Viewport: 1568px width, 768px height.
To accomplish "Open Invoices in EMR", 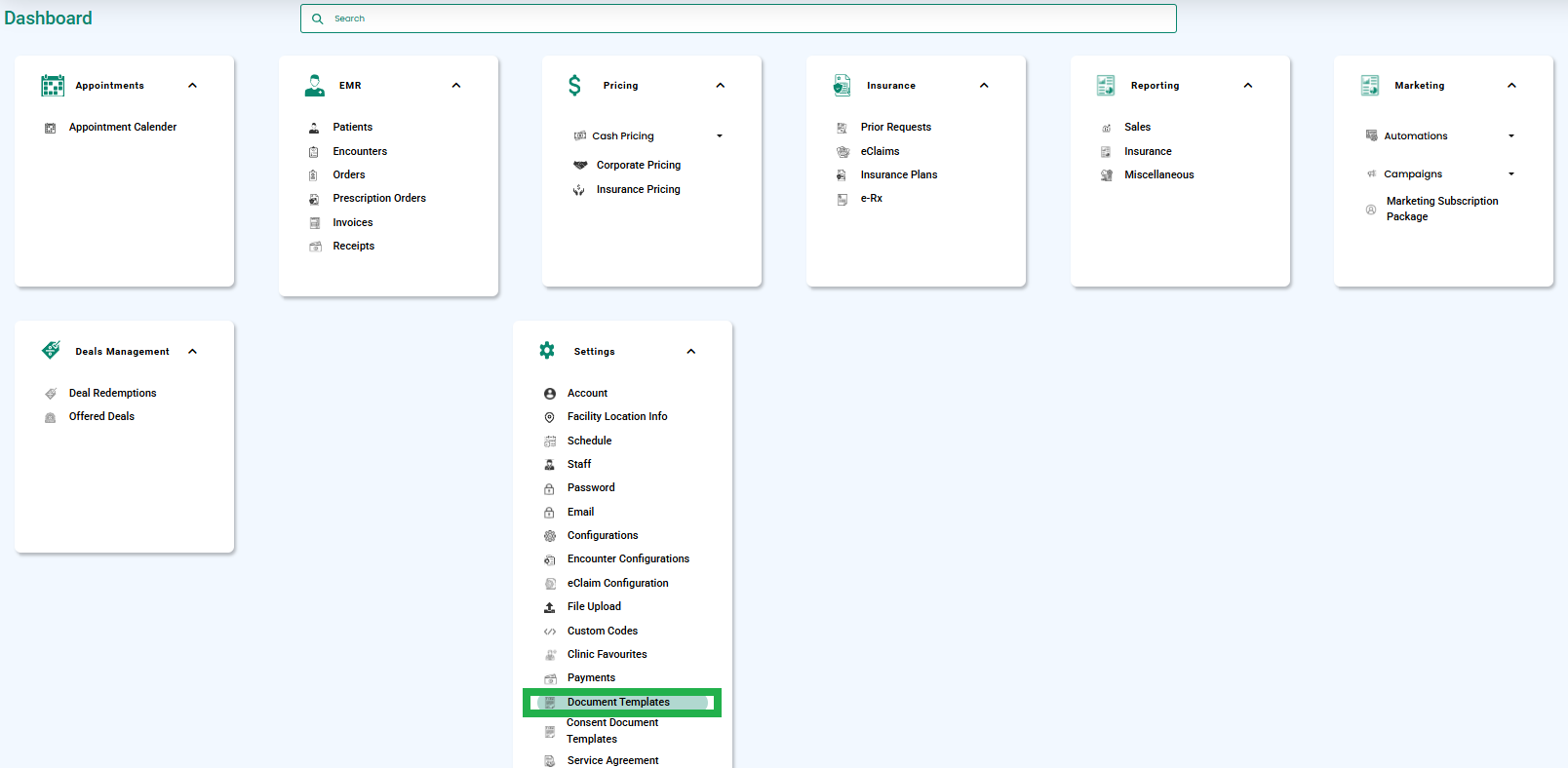I will tap(353, 223).
